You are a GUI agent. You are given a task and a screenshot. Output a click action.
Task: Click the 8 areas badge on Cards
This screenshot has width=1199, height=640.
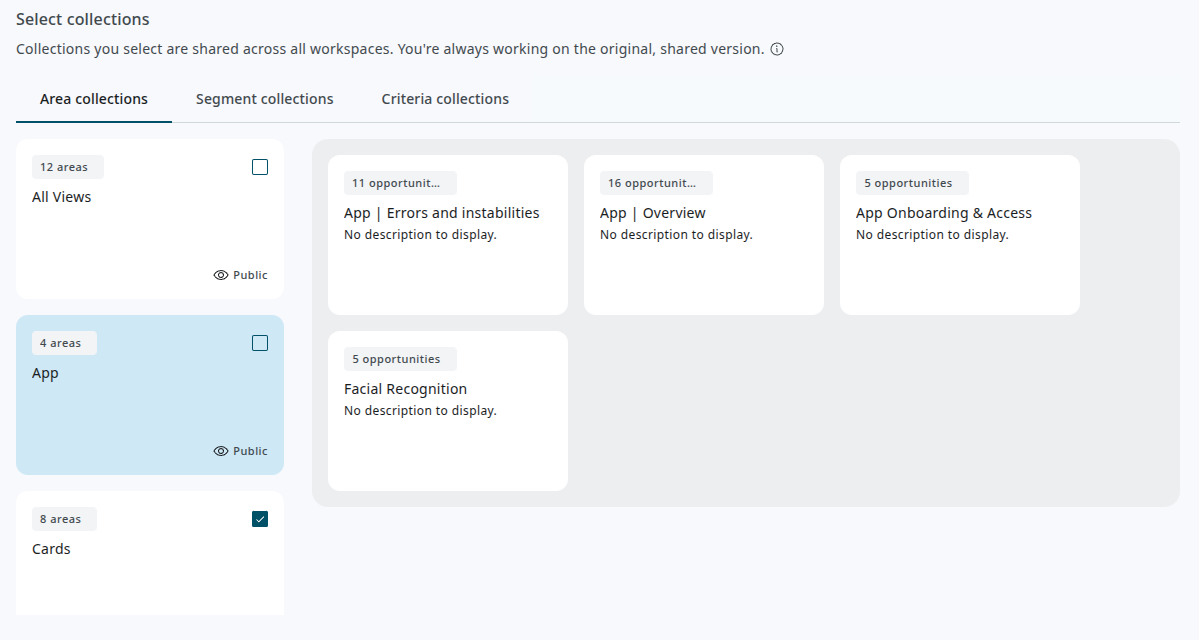pyautogui.click(x=64, y=519)
